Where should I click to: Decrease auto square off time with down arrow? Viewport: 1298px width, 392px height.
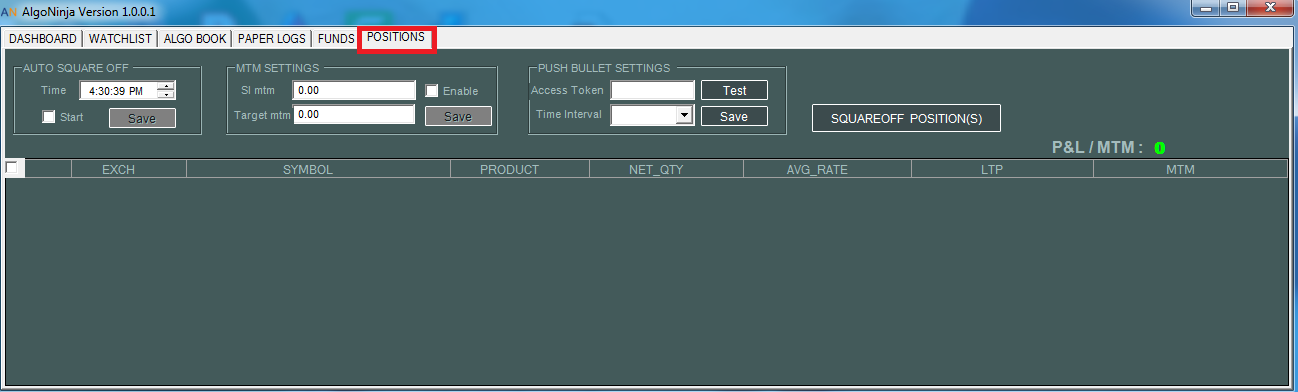[x=166, y=95]
